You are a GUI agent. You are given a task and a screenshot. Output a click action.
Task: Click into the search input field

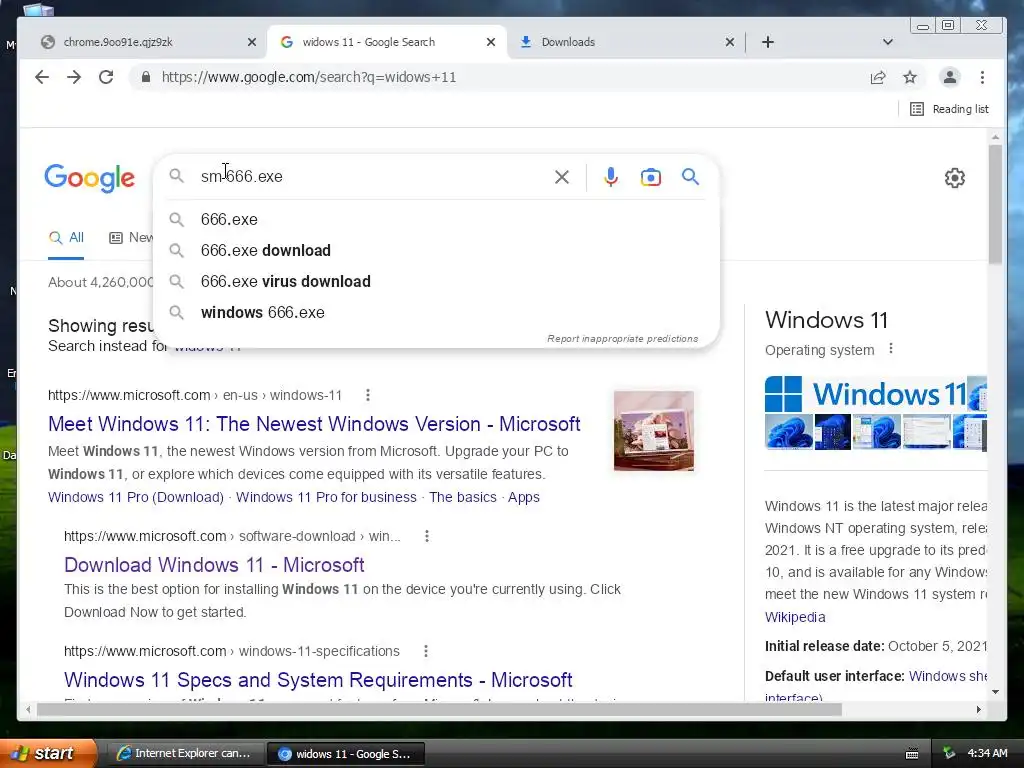[372, 176]
